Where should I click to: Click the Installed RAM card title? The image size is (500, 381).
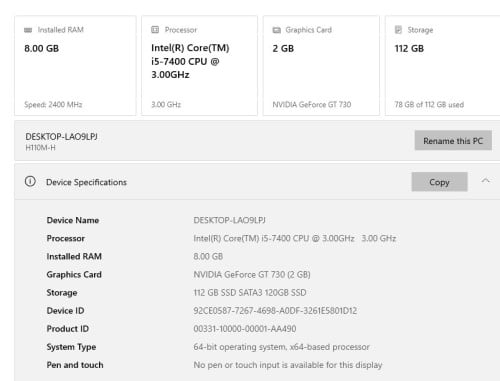pyautogui.click(x=61, y=30)
